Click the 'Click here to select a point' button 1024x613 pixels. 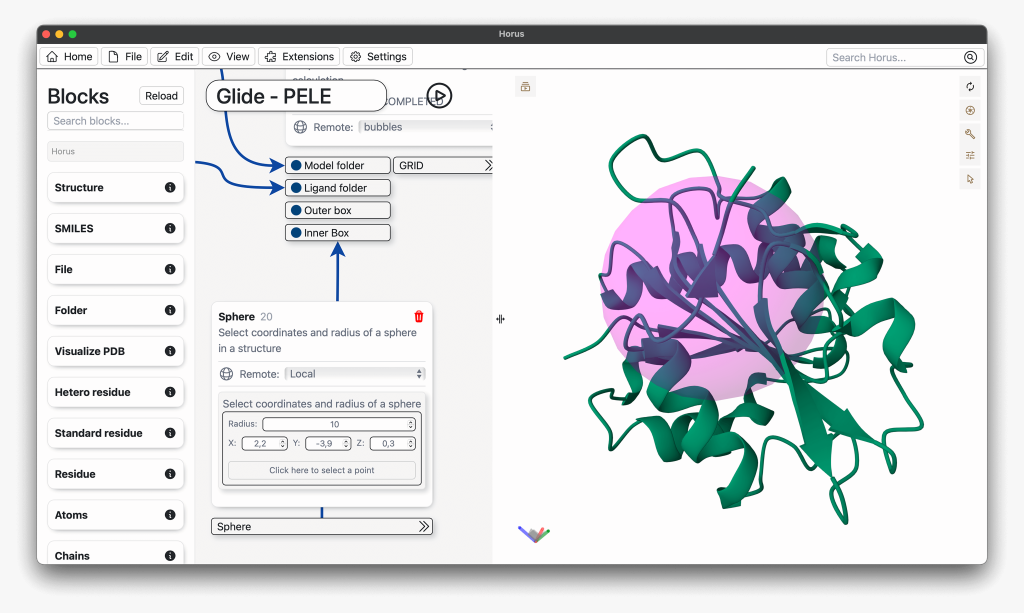pos(321,470)
